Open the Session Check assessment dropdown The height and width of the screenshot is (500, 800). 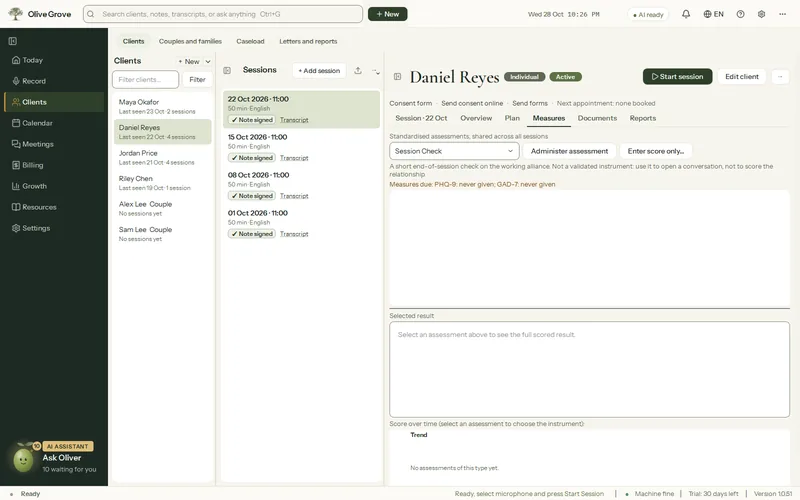click(454, 151)
